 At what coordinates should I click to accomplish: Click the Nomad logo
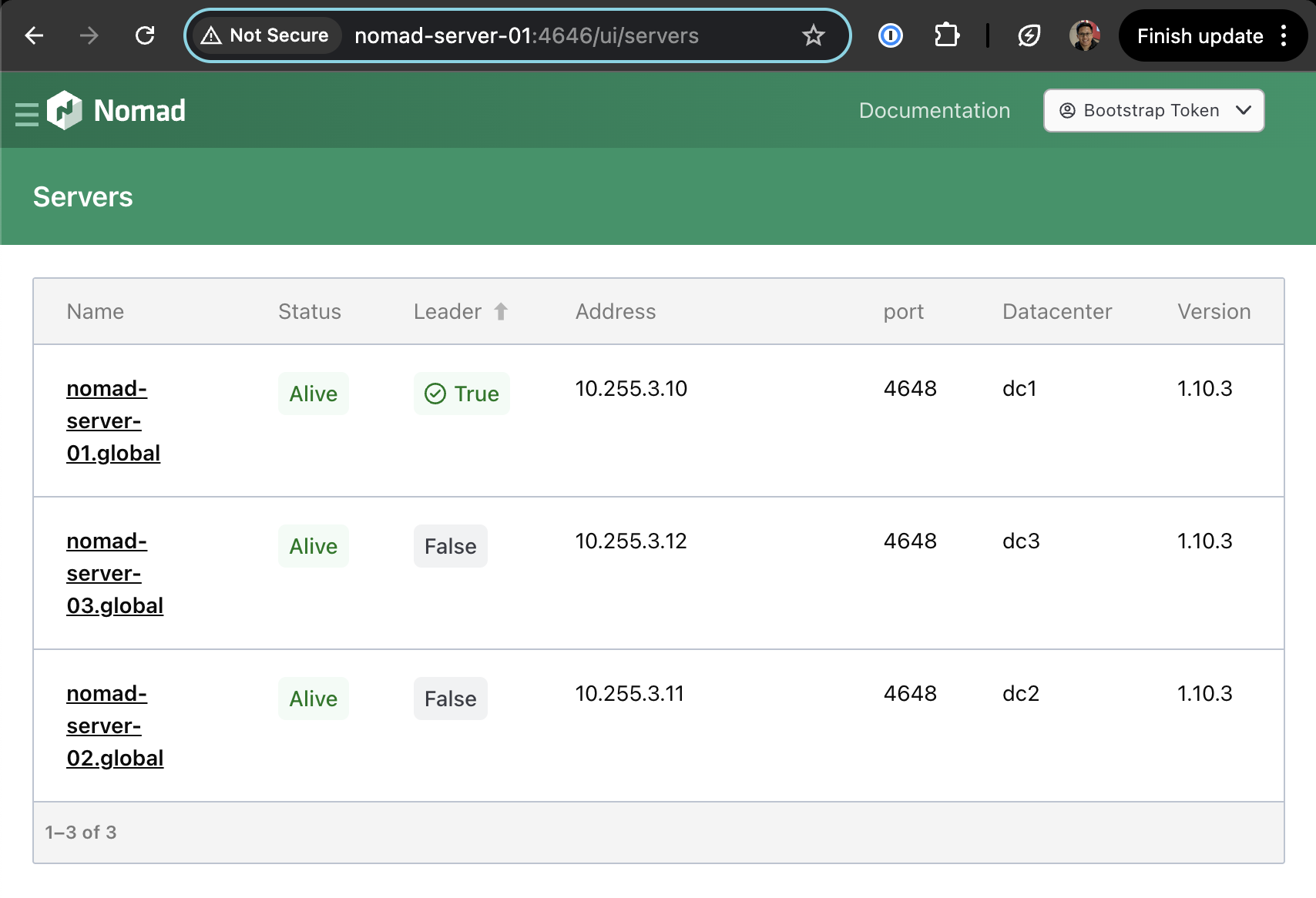[65, 110]
